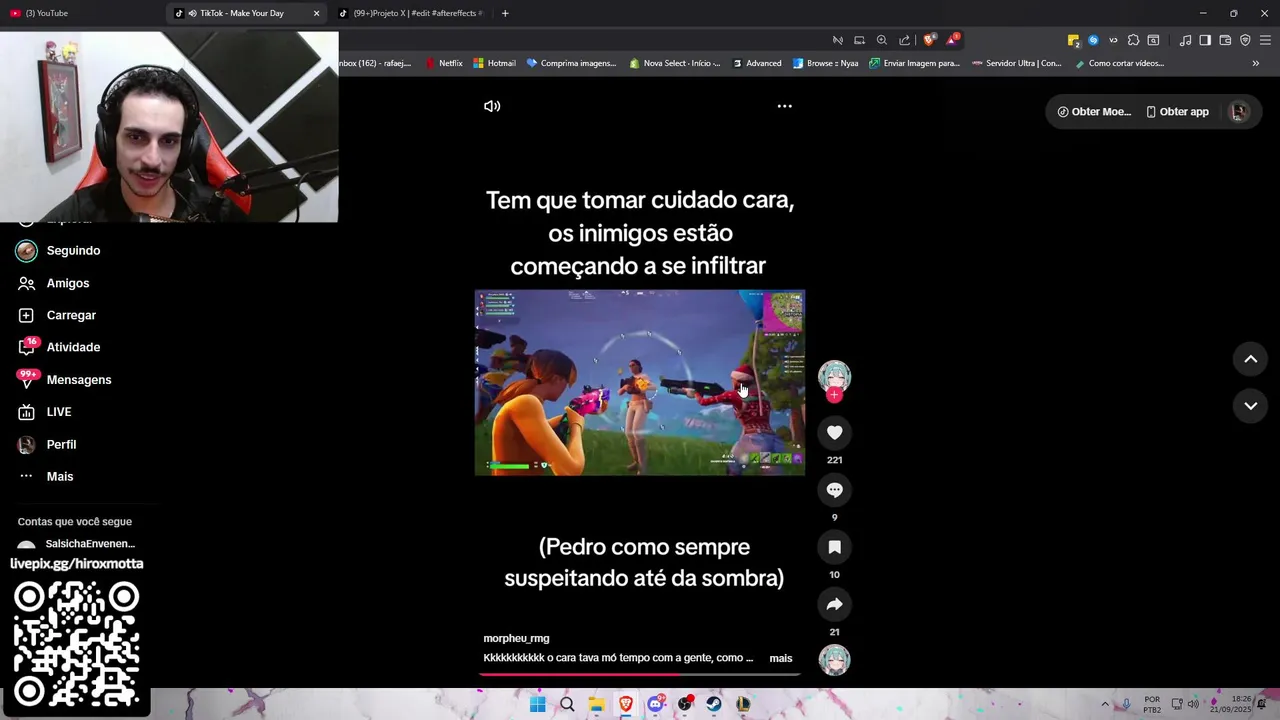Open the extensions puzzle-piece menu
This screenshot has width=1280, height=720.
point(1133,40)
